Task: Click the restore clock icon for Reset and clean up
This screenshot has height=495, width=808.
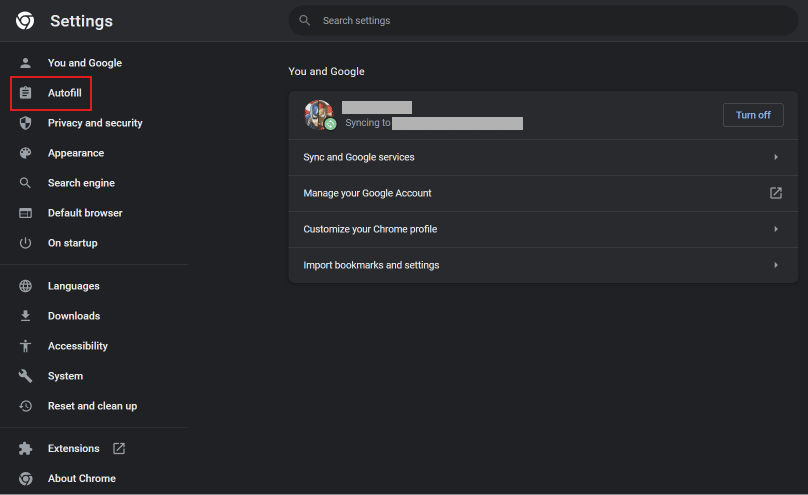Action: click(25, 406)
